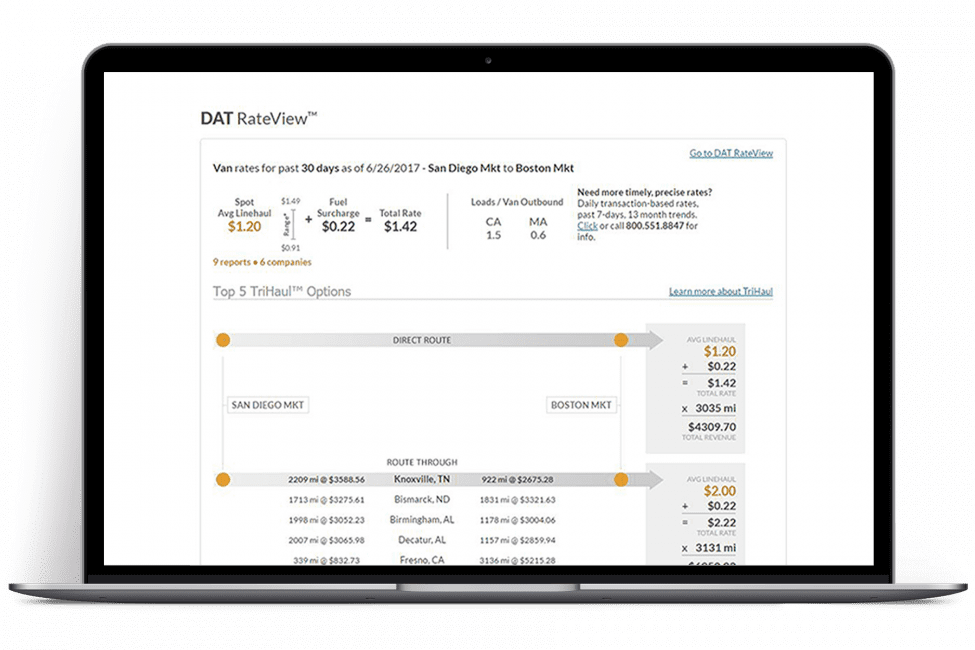Click the "3131 mi" distance value
Viewport: 975px width, 650px height.
pos(715,547)
